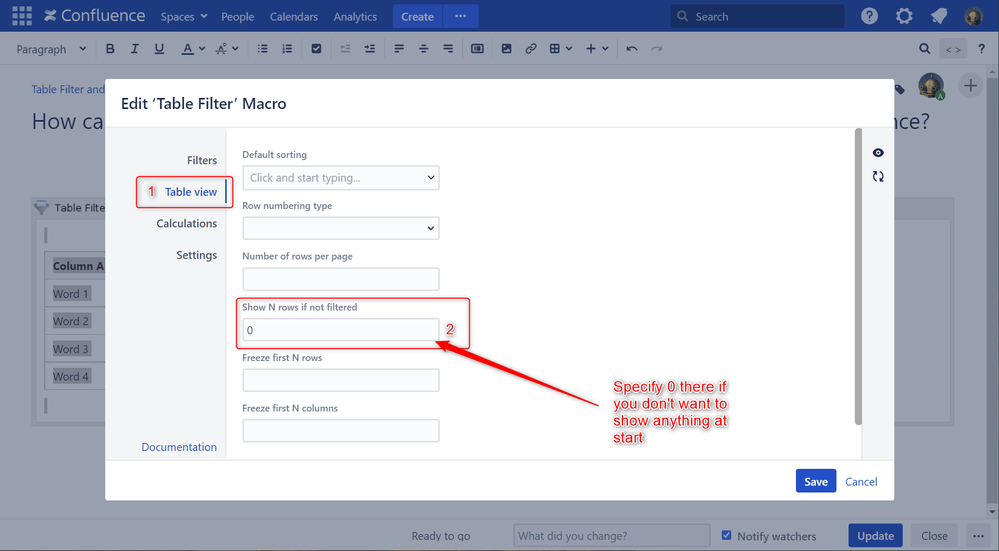Switch to the Calculations tab

click(x=187, y=224)
